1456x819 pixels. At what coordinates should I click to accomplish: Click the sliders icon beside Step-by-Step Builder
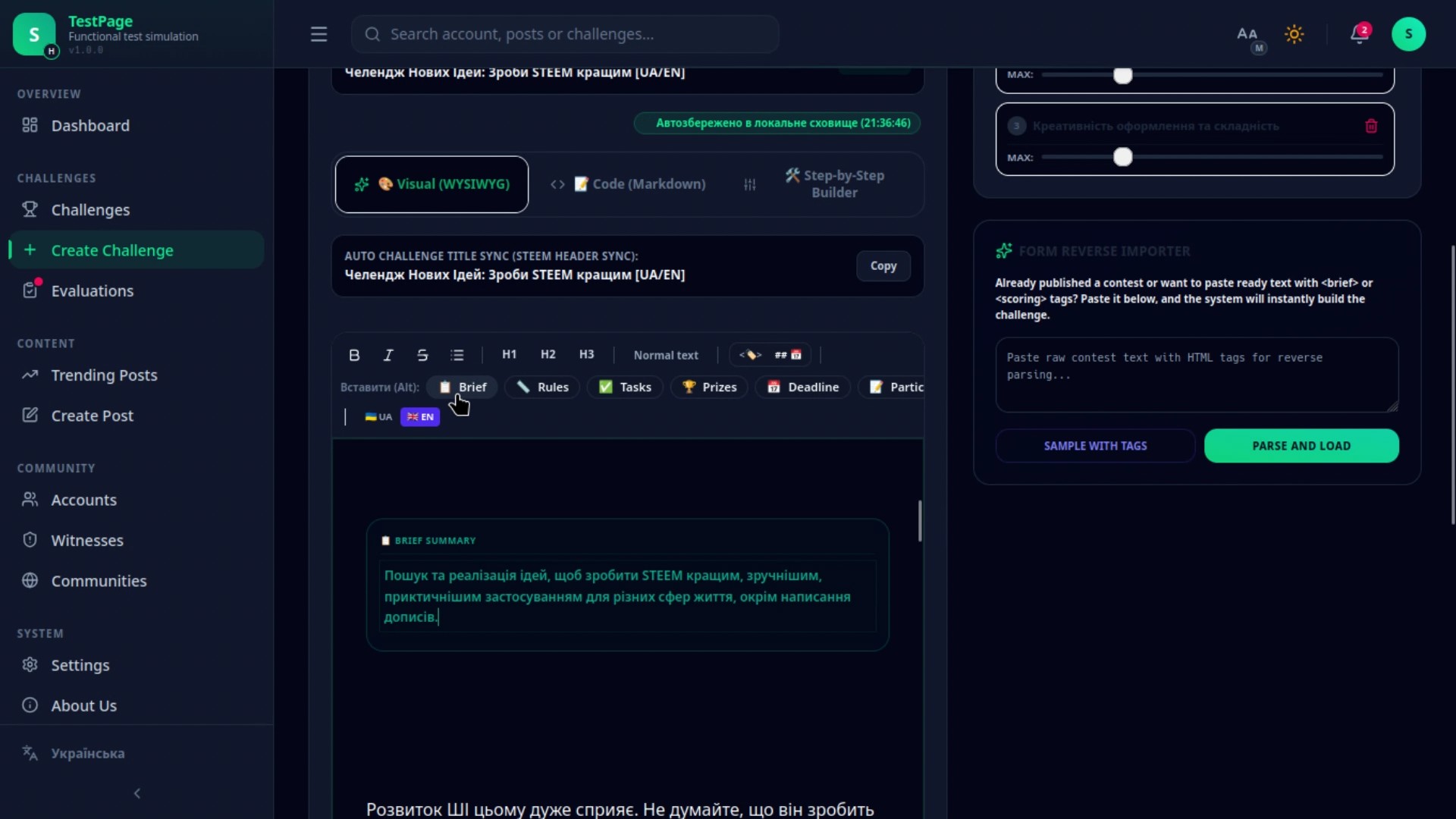(749, 184)
